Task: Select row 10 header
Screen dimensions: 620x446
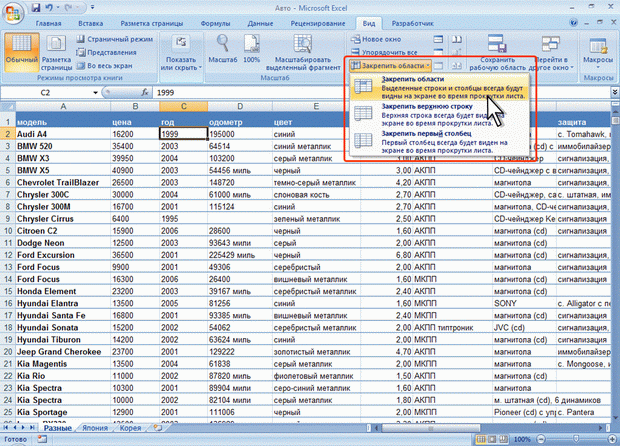Action: point(8,231)
